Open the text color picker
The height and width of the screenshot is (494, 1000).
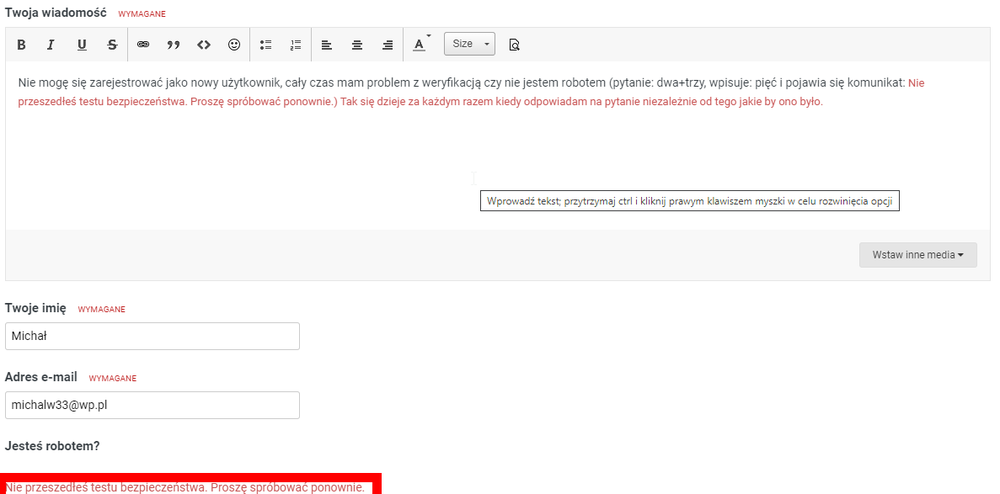(420, 45)
